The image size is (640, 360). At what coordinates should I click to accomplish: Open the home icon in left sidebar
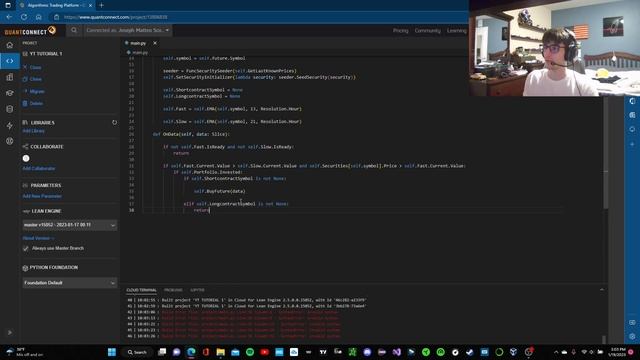[x=10, y=45]
